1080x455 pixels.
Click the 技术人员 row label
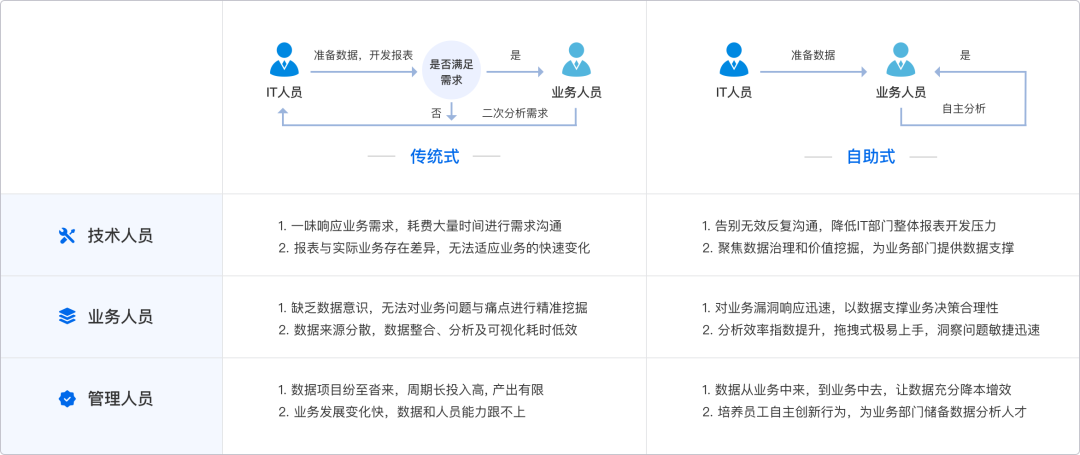120,235
